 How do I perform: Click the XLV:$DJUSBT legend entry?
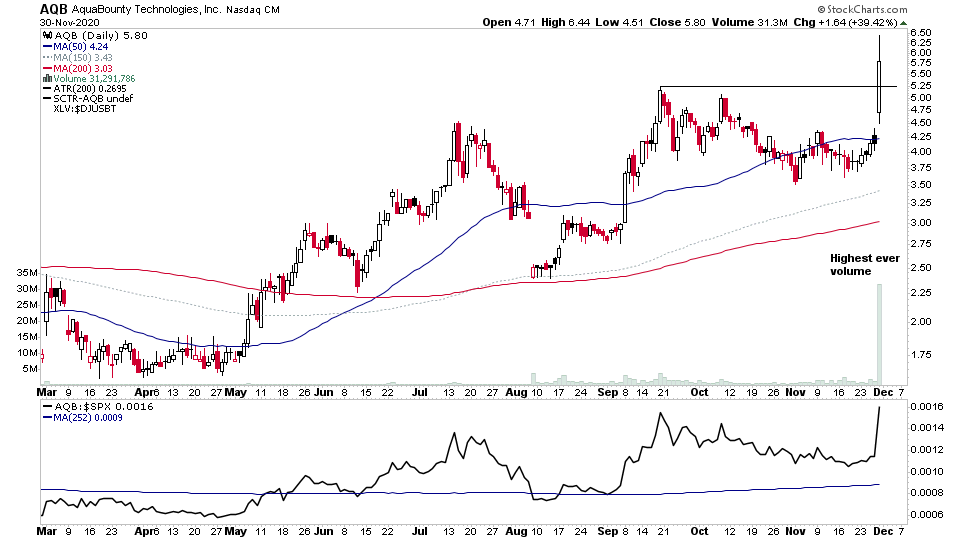point(84,109)
